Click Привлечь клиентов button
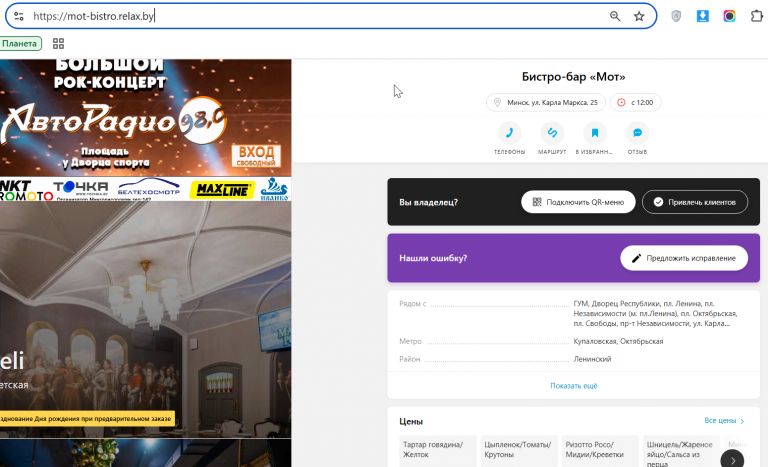The height and width of the screenshot is (467, 768). coord(695,202)
